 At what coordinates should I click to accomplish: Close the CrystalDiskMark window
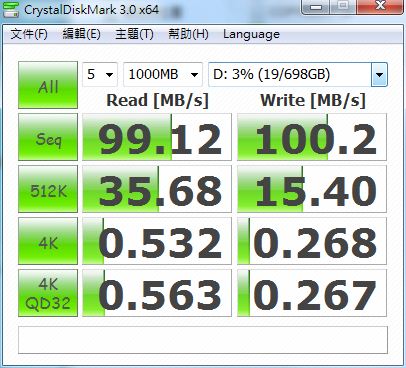click(x=380, y=7)
